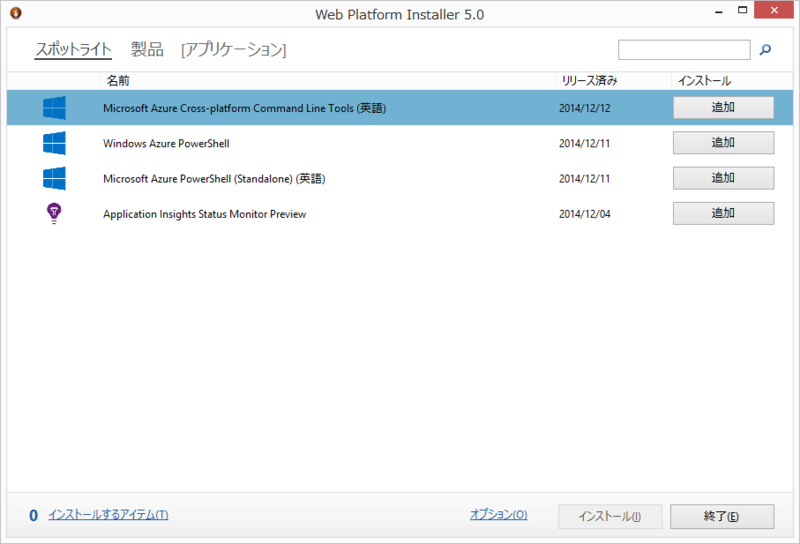Open インストールするアイテム(T) link

[x=108, y=515]
